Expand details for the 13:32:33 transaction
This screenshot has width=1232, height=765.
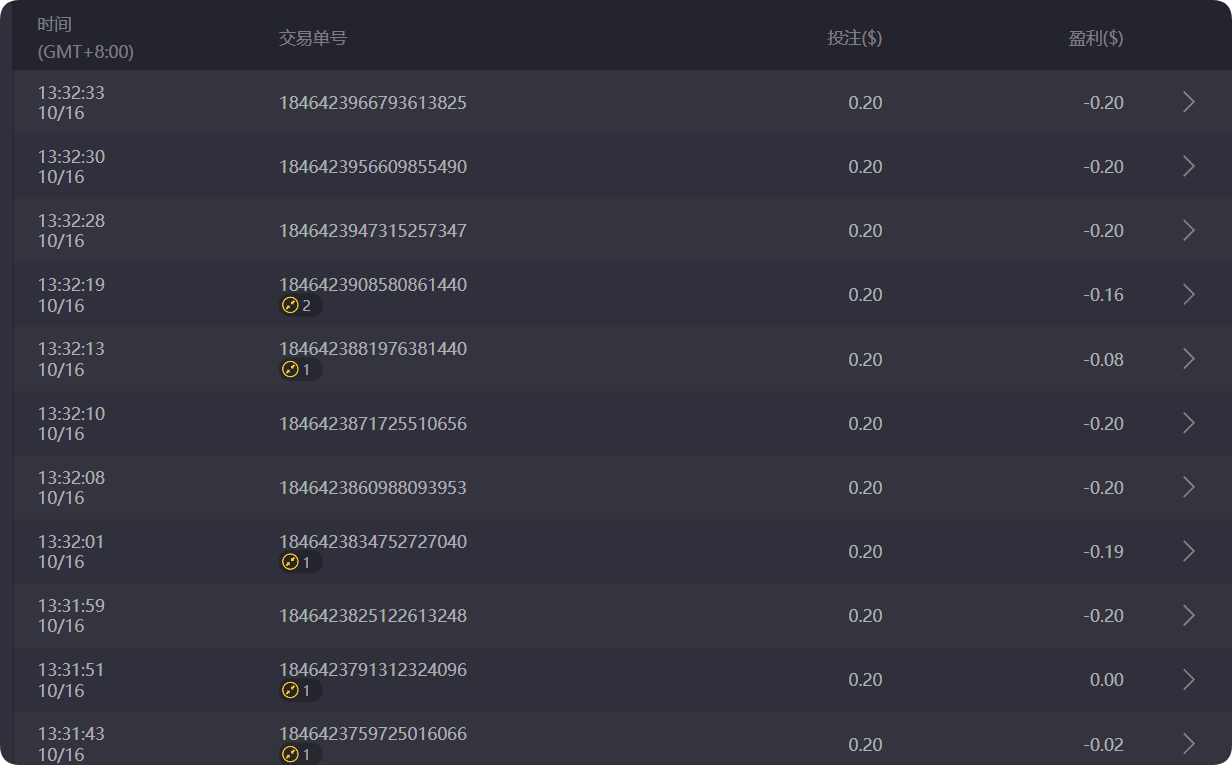pos(1188,102)
